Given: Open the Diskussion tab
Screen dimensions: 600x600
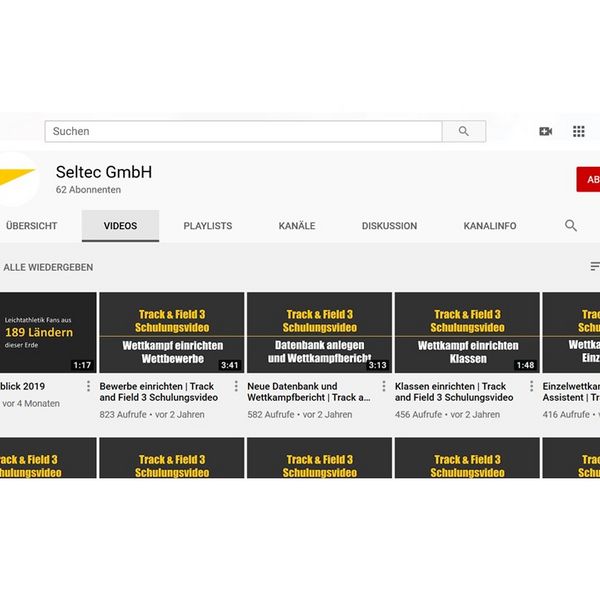Looking at the screenshot, I should pos(389,226).
